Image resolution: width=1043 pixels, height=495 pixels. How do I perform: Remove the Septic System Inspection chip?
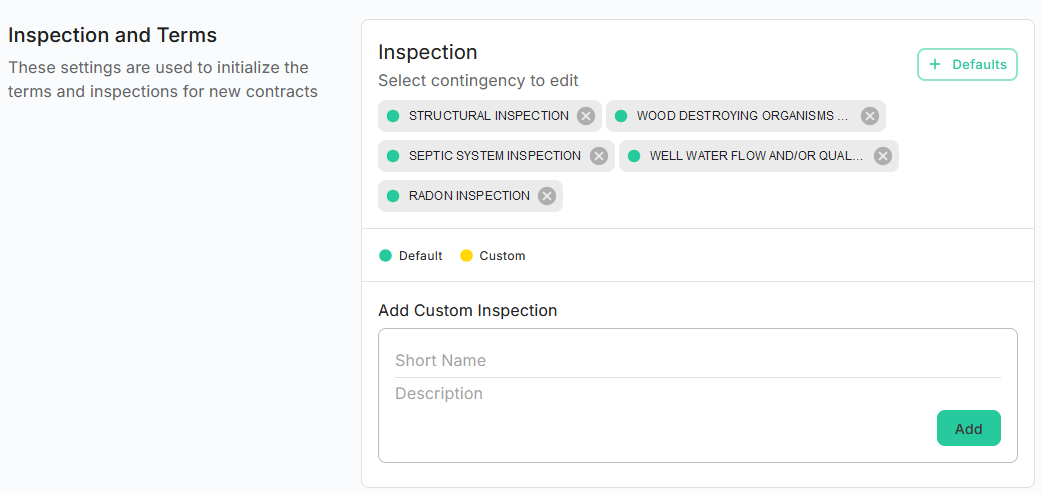click(x=599, y=156)
